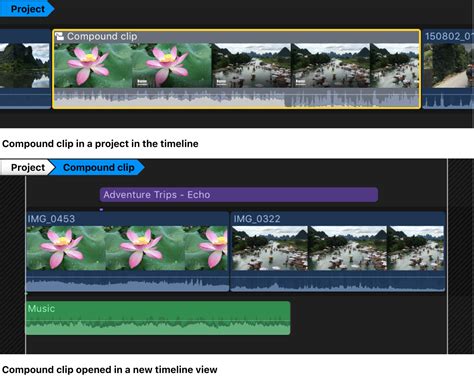
Task: Click the IMG_0453 clip name label
Action: (x=51, y=219)
